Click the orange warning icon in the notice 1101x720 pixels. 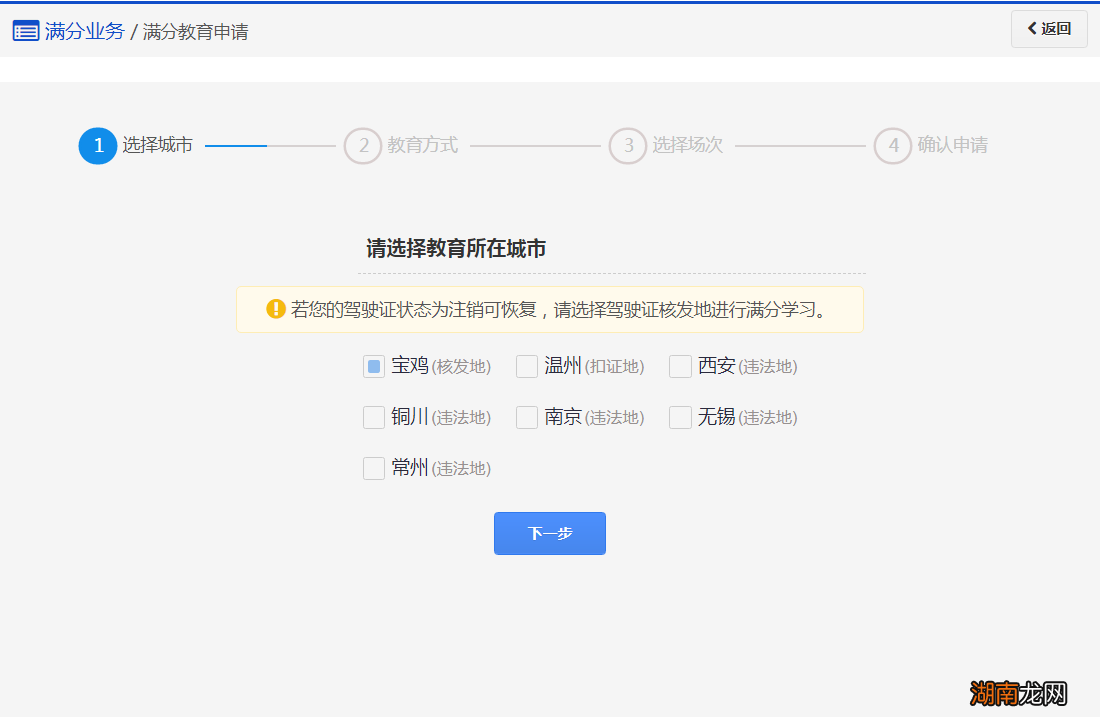274,310
